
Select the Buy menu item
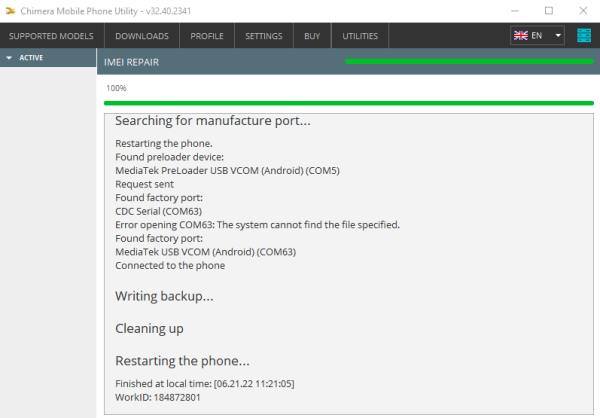pos(312,36)
